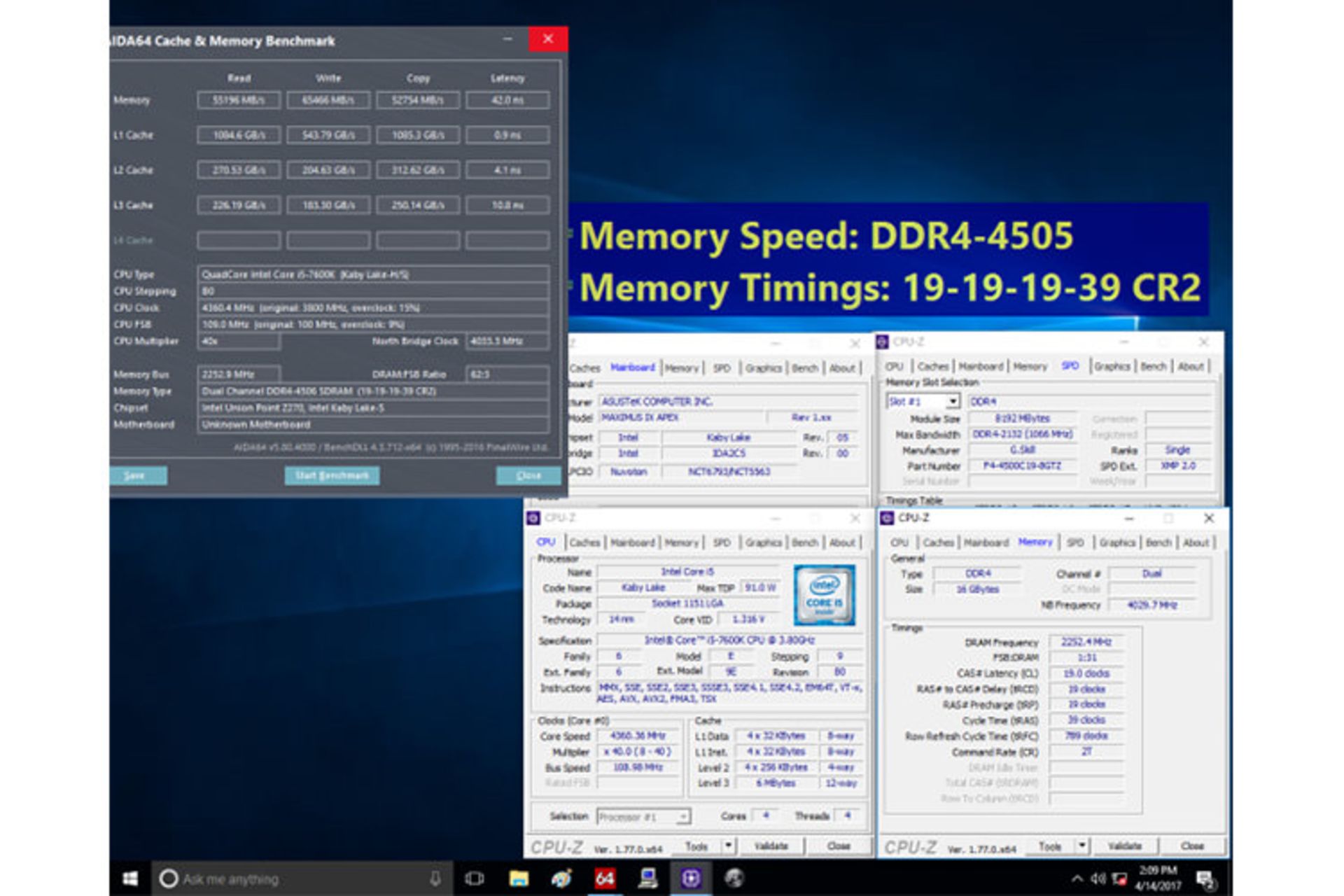Viewport: 1344px width, 896px height.
Task: Click the part number F4-4500C19-8GTZ
Action: 1022,465
